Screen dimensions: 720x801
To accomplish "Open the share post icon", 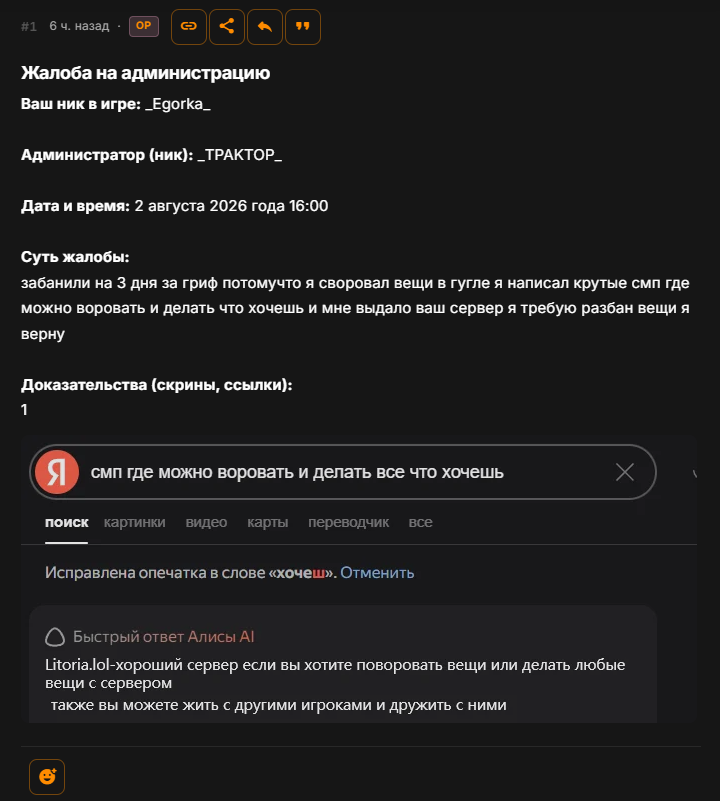I will click(227, 27).
